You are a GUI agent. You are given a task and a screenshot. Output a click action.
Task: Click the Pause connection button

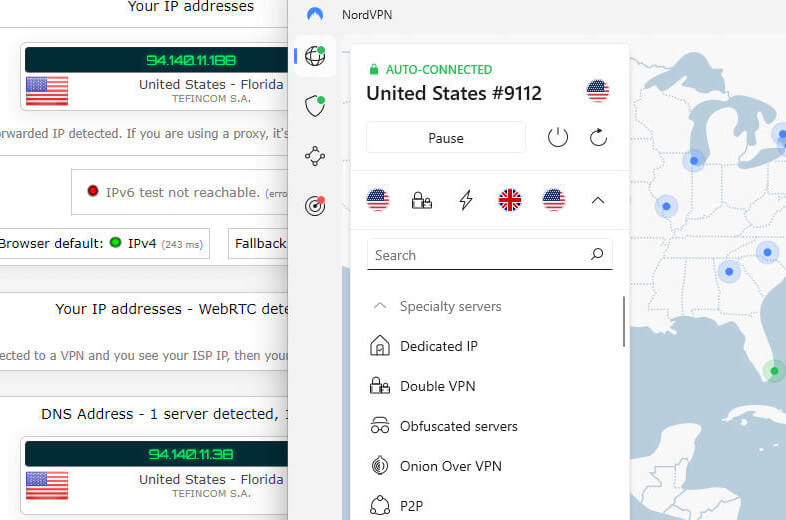pyautogui.click(x=446, y=138)
